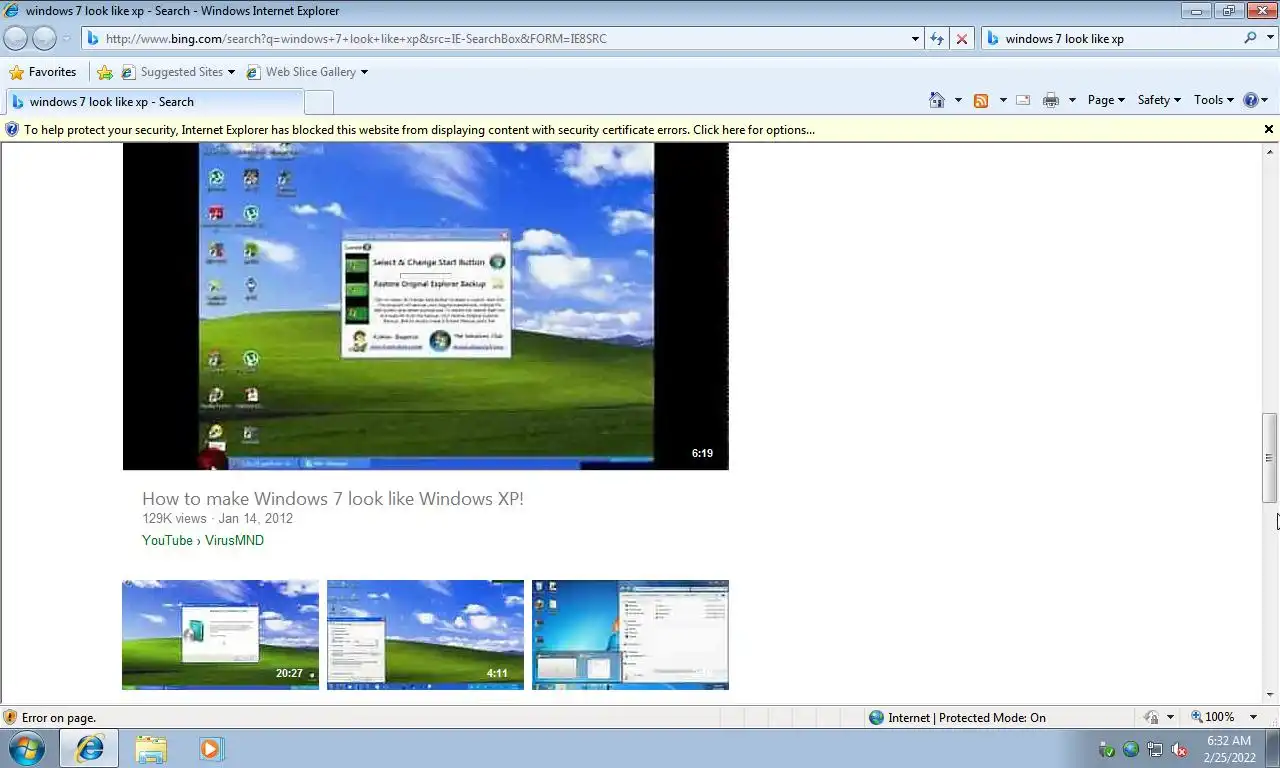
Task: Click 'Error on page.' status text
Action: point(59,717)
